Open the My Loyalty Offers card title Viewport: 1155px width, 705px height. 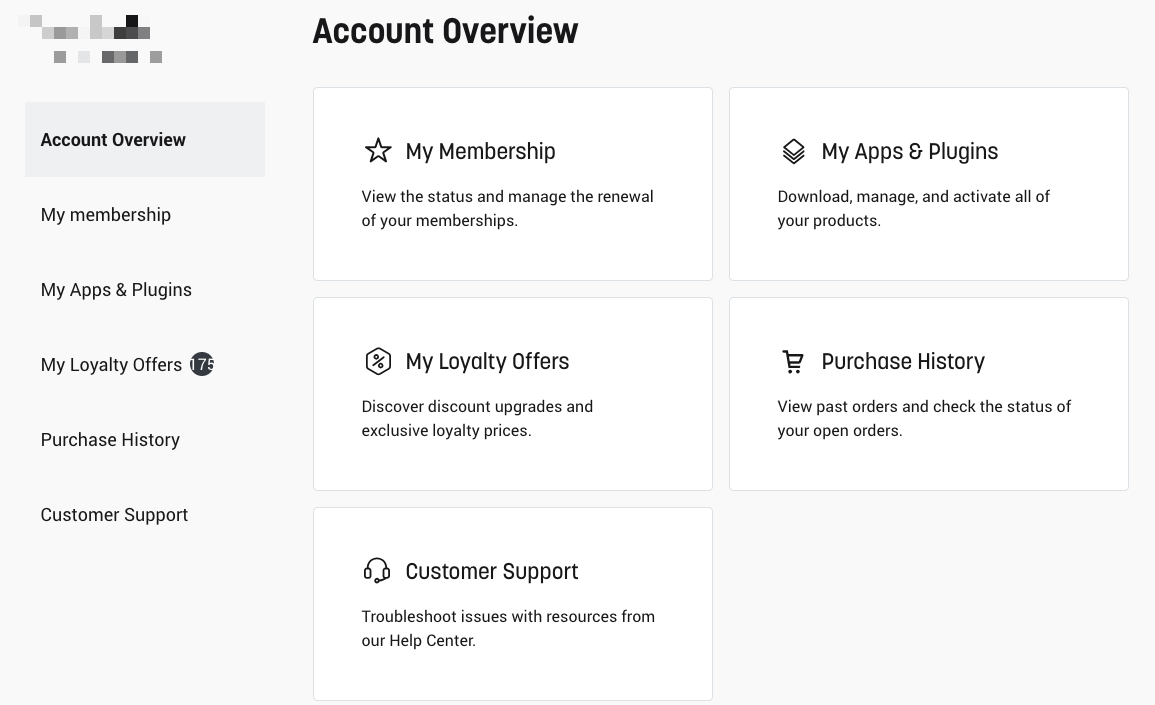click(x=487, y=361)
